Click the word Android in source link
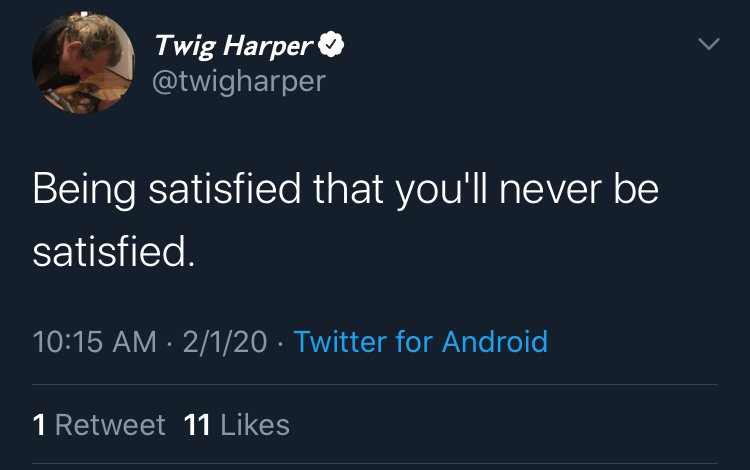 495,342
